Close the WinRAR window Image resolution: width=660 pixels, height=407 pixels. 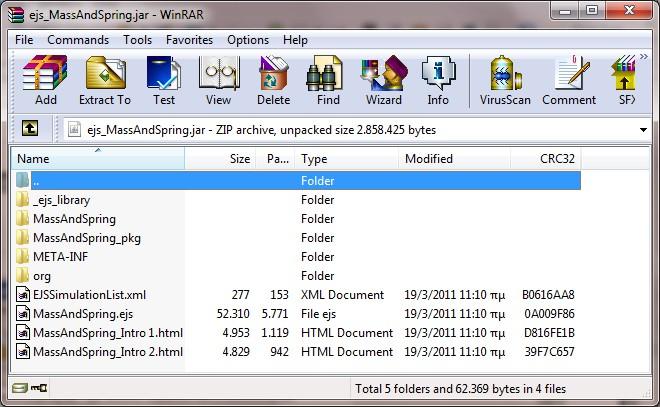[x=629, y=11]
